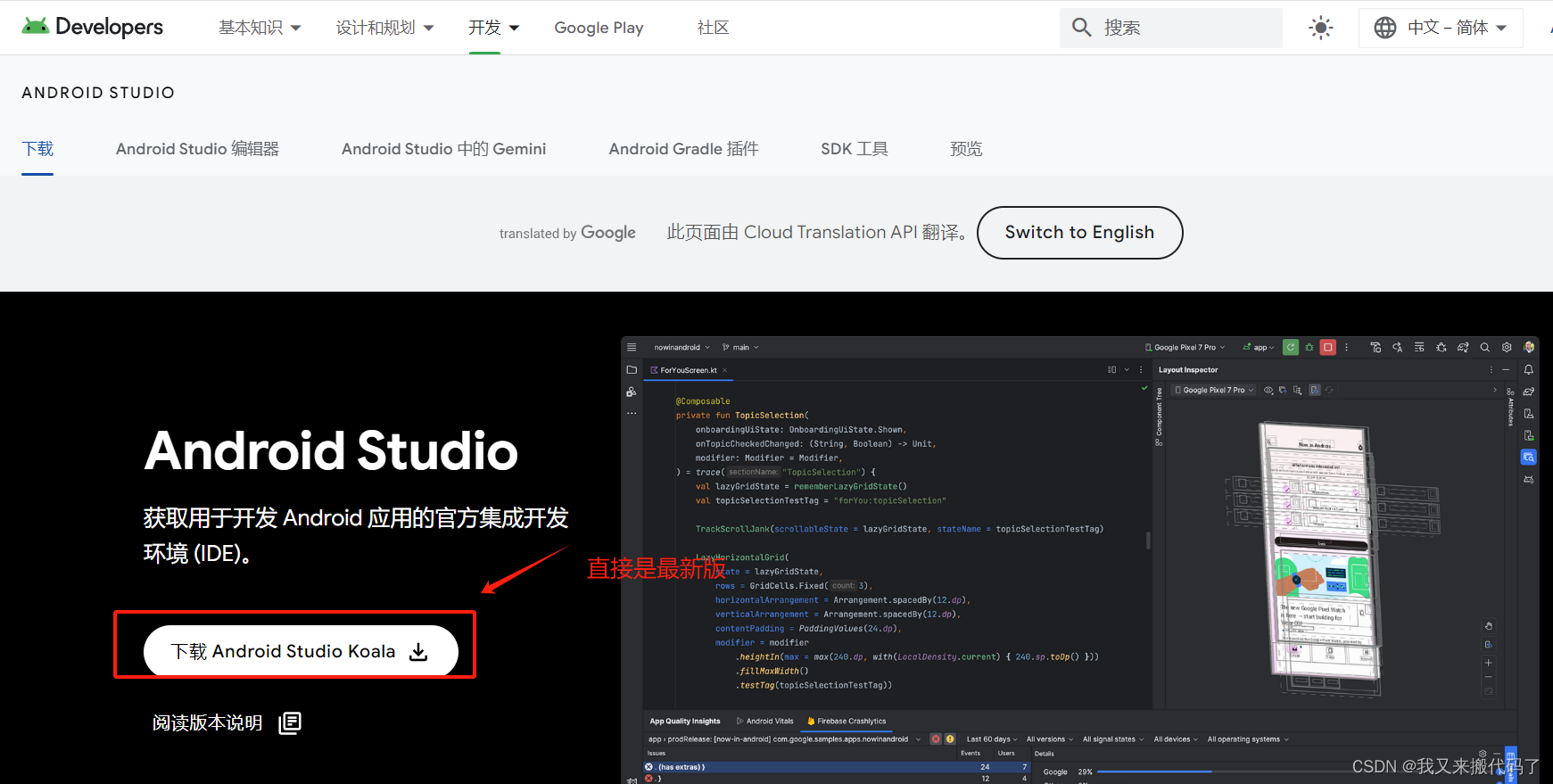The width and height of the screenshot is (1553, 784).
Task: Open the 中文 – 简体 language dropdown
Action: pos(1441,28)
